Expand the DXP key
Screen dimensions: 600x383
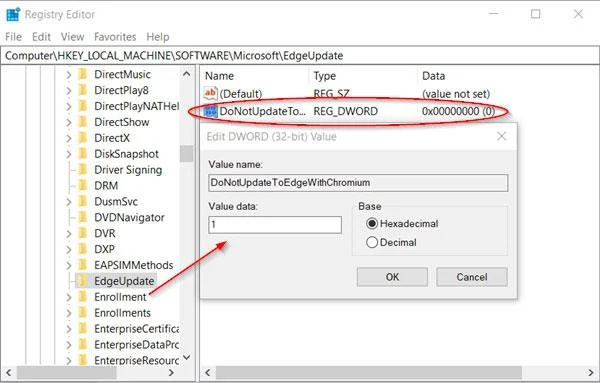(68, 249)
